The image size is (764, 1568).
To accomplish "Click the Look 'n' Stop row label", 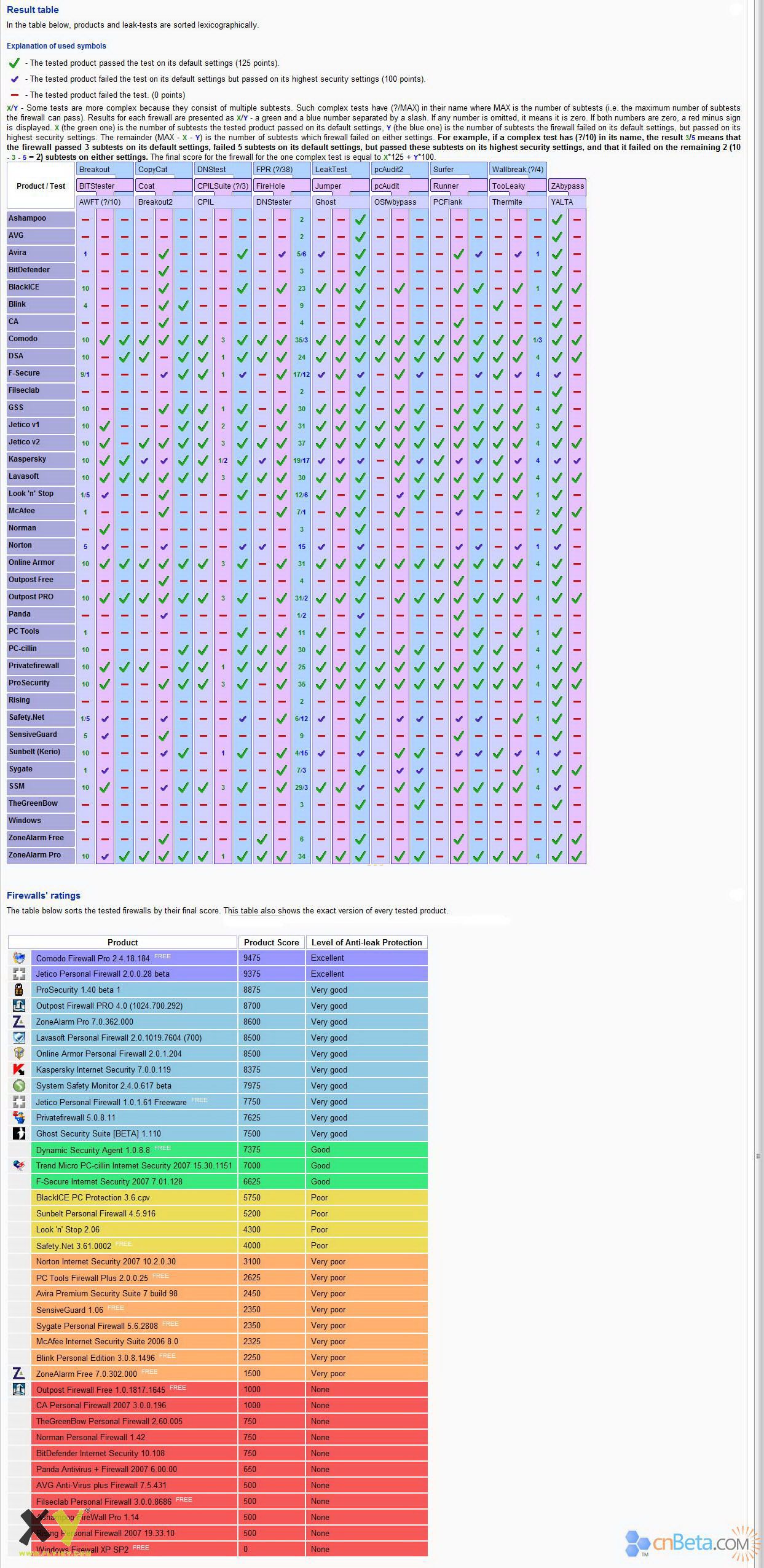I will tap(41, 494).
